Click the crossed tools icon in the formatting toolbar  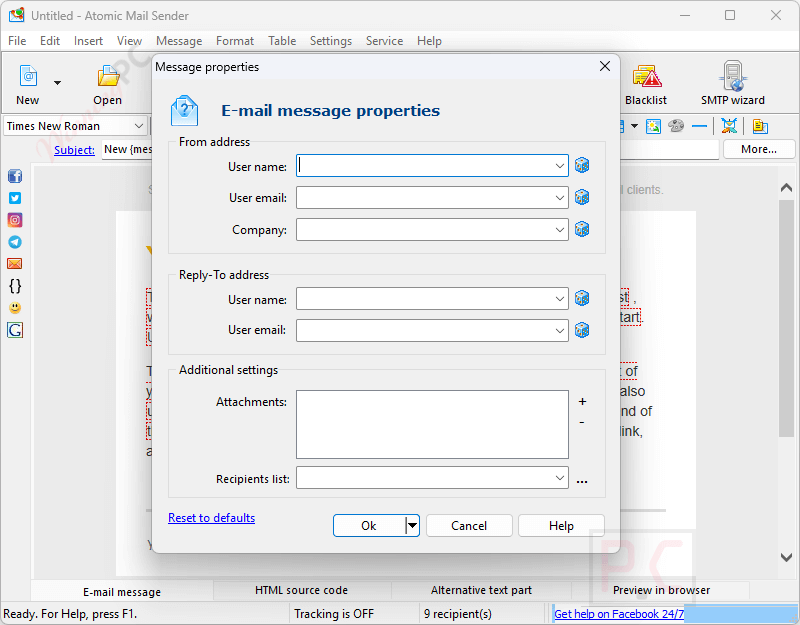click(x=729, y=126)
